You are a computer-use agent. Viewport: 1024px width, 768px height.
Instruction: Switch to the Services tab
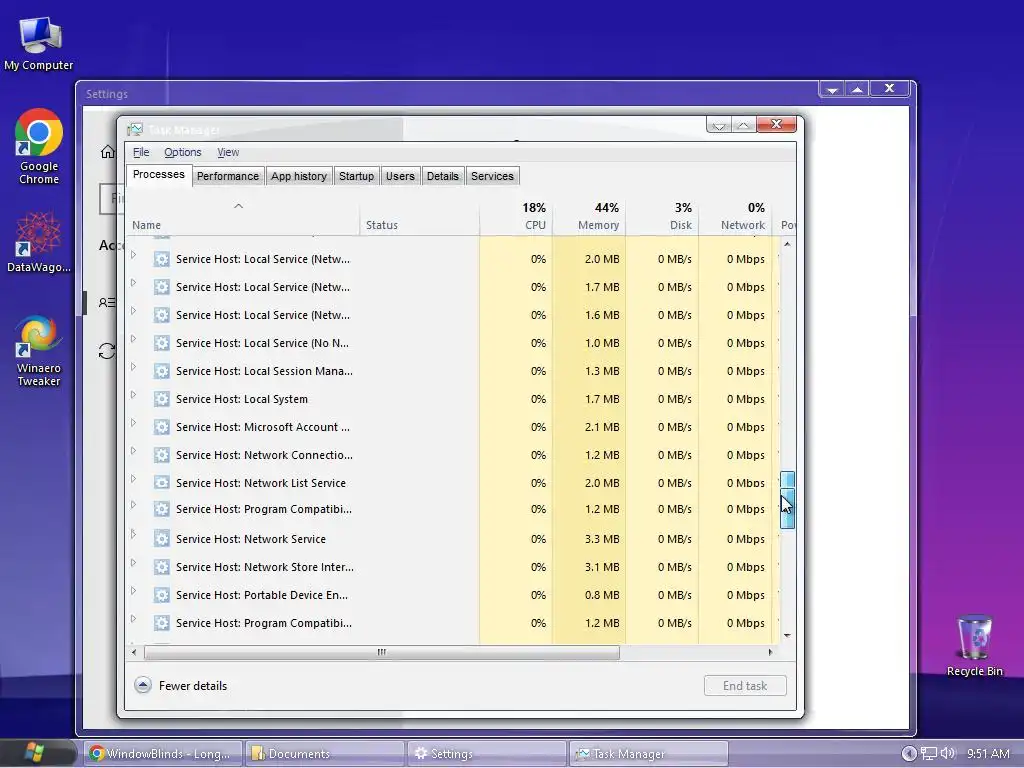[492, 176]
